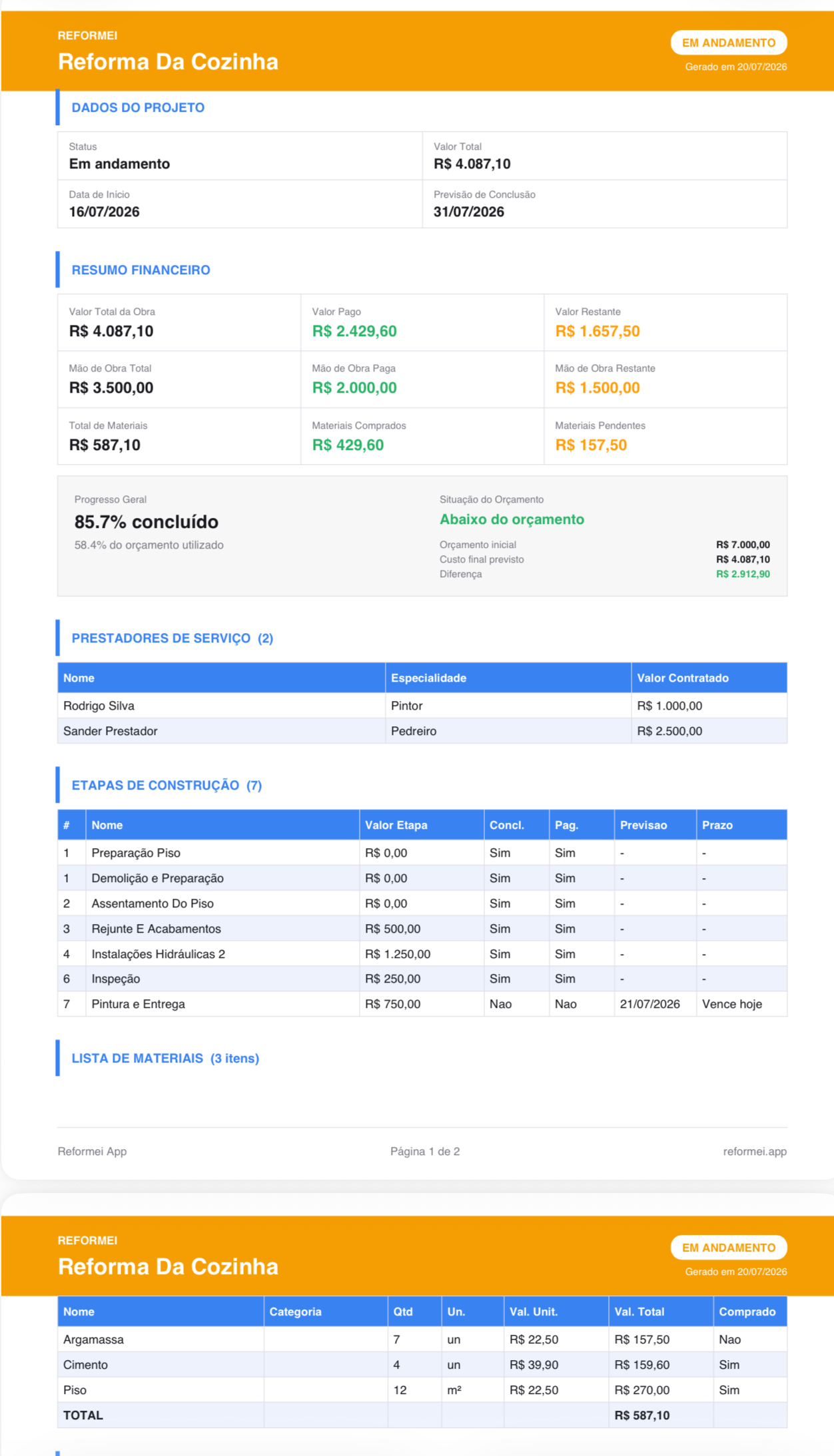Select the Piso material row

422,1390
